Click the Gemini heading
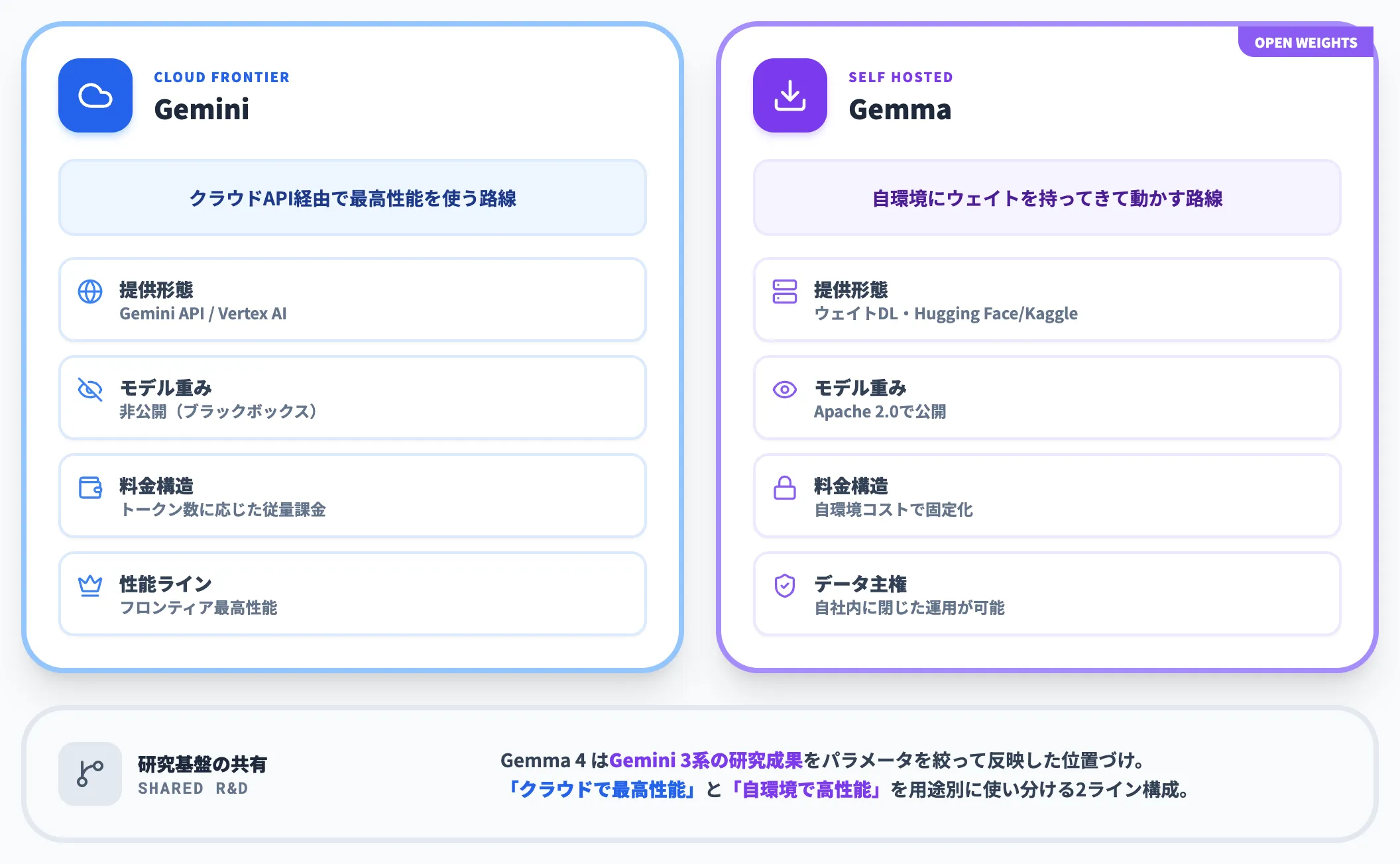Screen dimensions: 1400x864 coord(202,109)
